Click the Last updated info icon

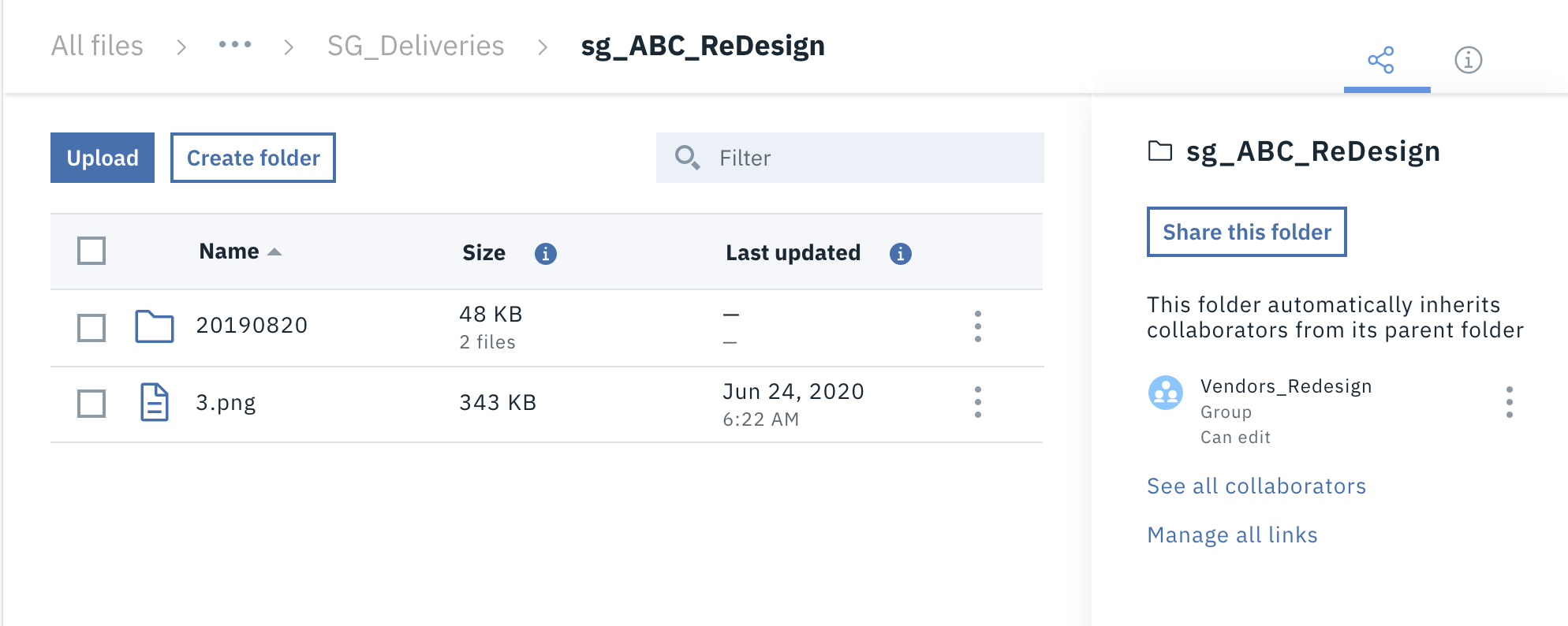pyautogui.click(x=901, y=254)
